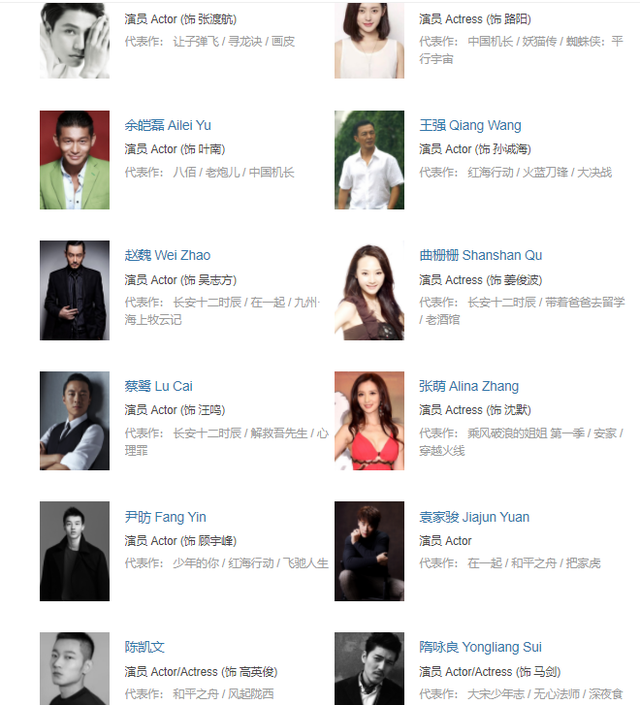The image size is (640, 705).
Task: Open the 尹昉 Fang Yin name link
Action: pos(165,517)
